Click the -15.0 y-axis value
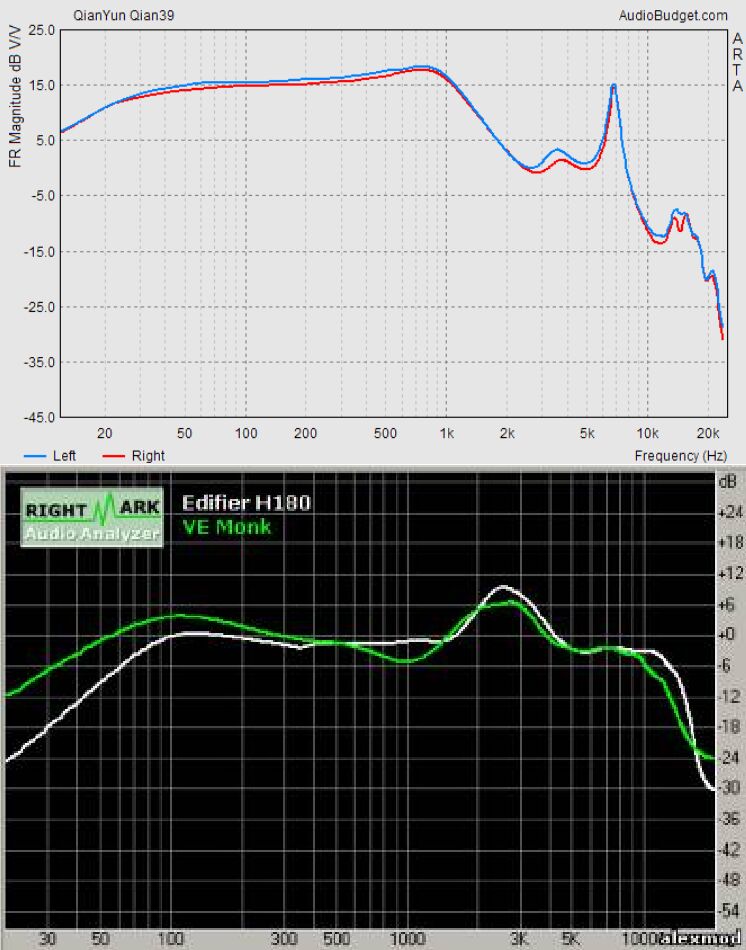746x950 pixels. click(39, 251)
